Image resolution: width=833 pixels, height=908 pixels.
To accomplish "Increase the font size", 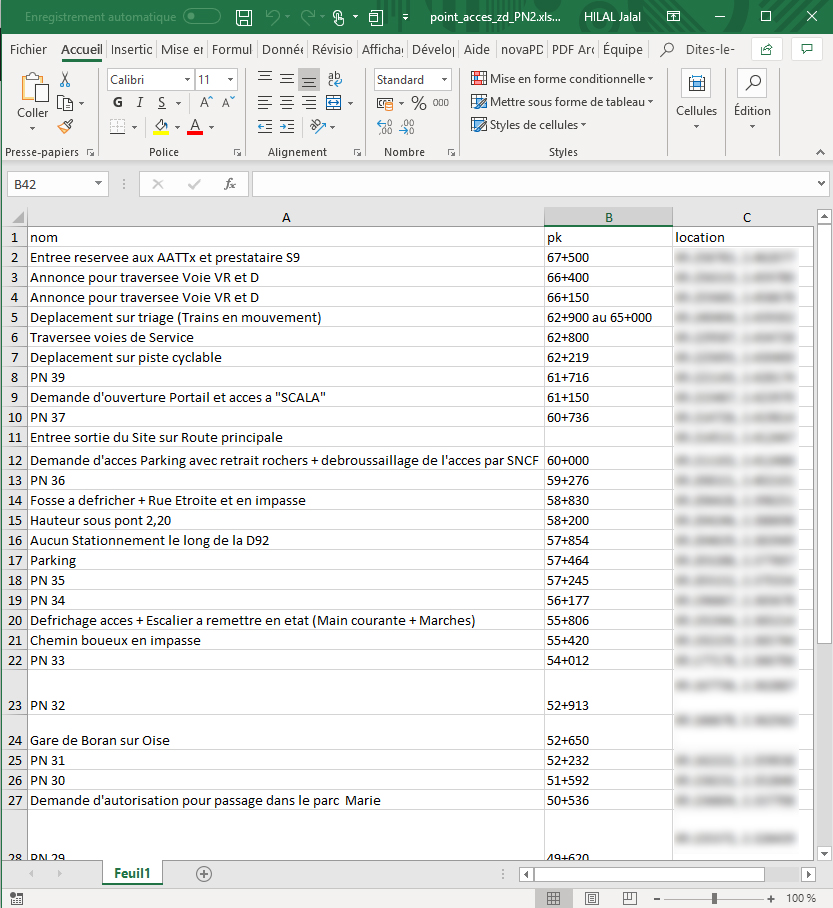I will 206,103.
